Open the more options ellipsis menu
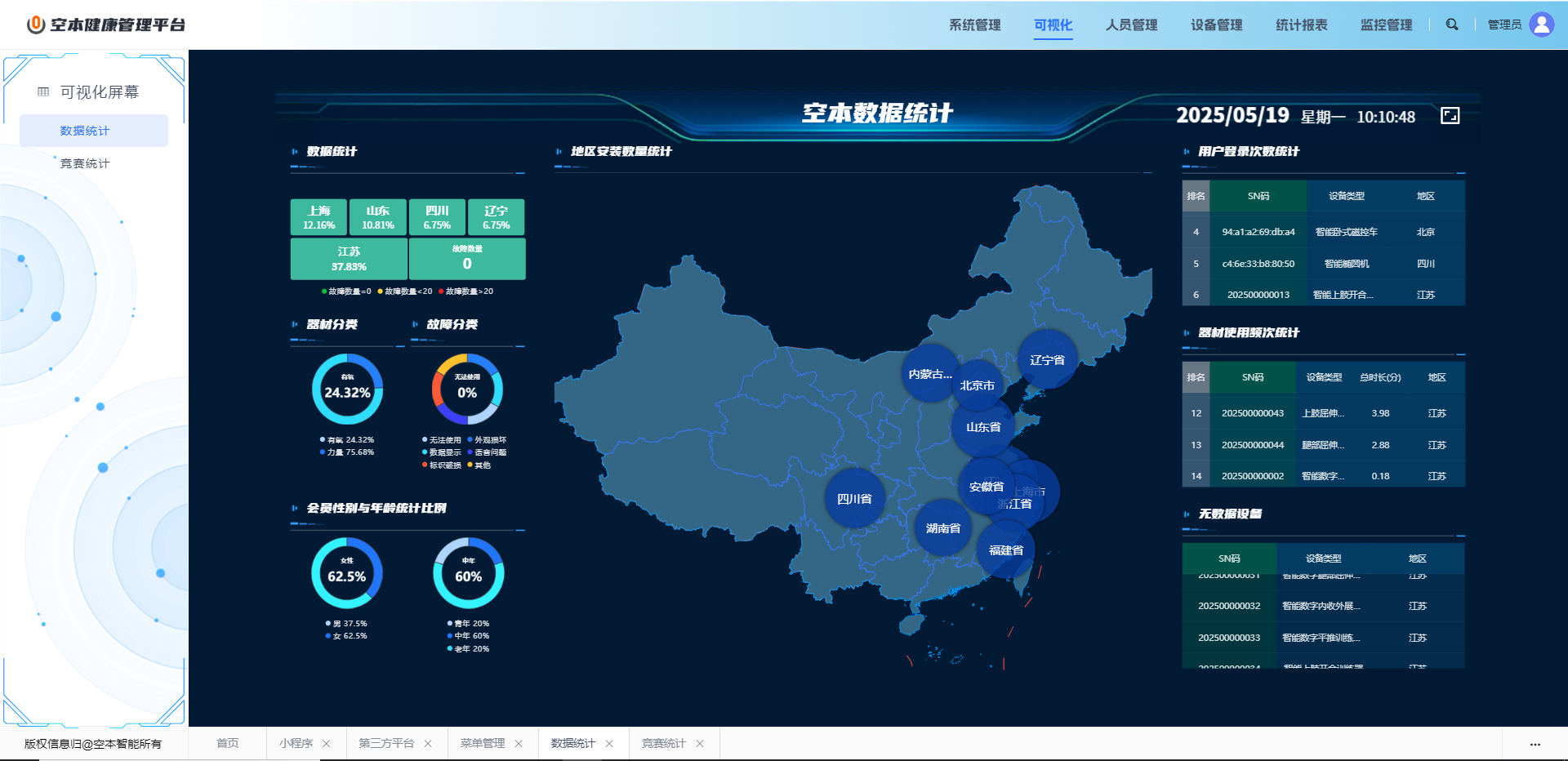Screen dimensions: 1568x761 [x=1535, y=744]
